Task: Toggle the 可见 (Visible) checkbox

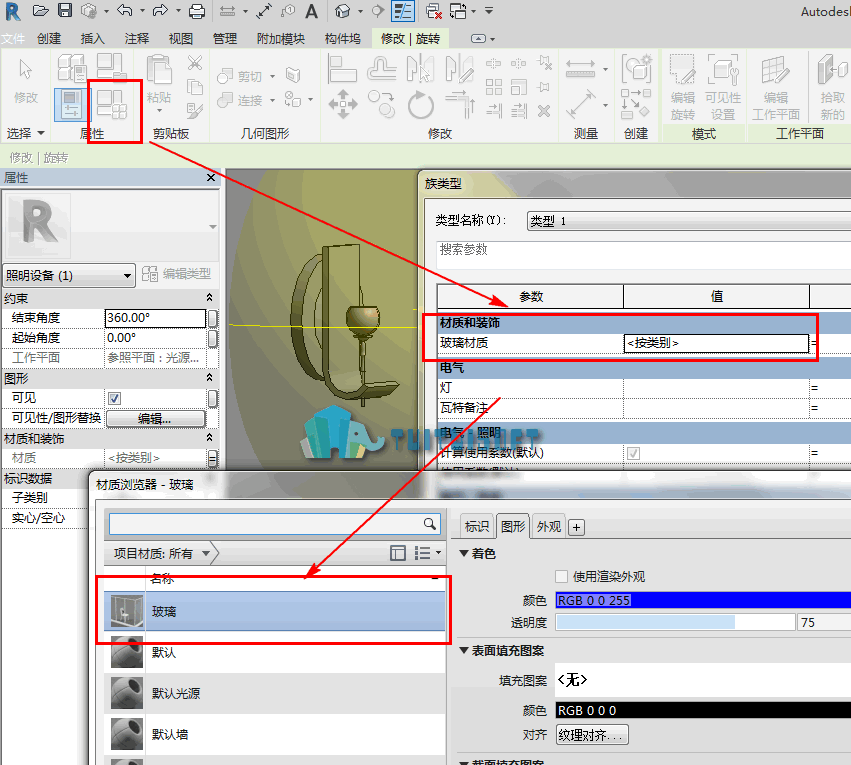Action: [115, 398]
